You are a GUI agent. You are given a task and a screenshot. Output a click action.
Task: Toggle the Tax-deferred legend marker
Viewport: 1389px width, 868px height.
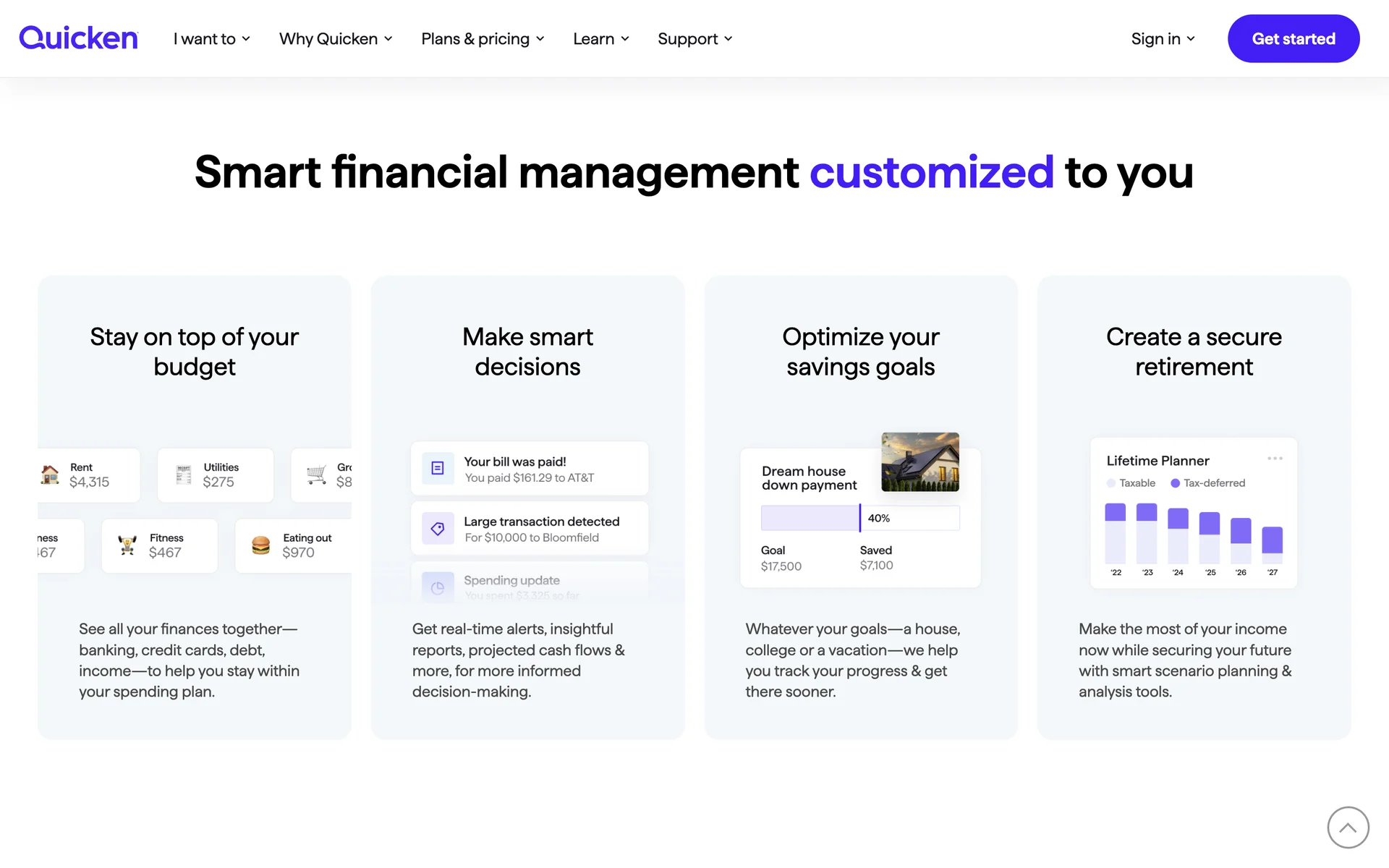pos(1175,483)
